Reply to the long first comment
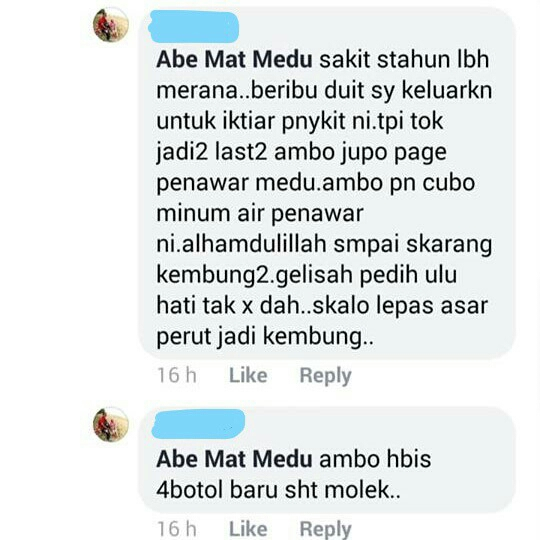Viewport: 540px width, 540px height. (325, 376)
